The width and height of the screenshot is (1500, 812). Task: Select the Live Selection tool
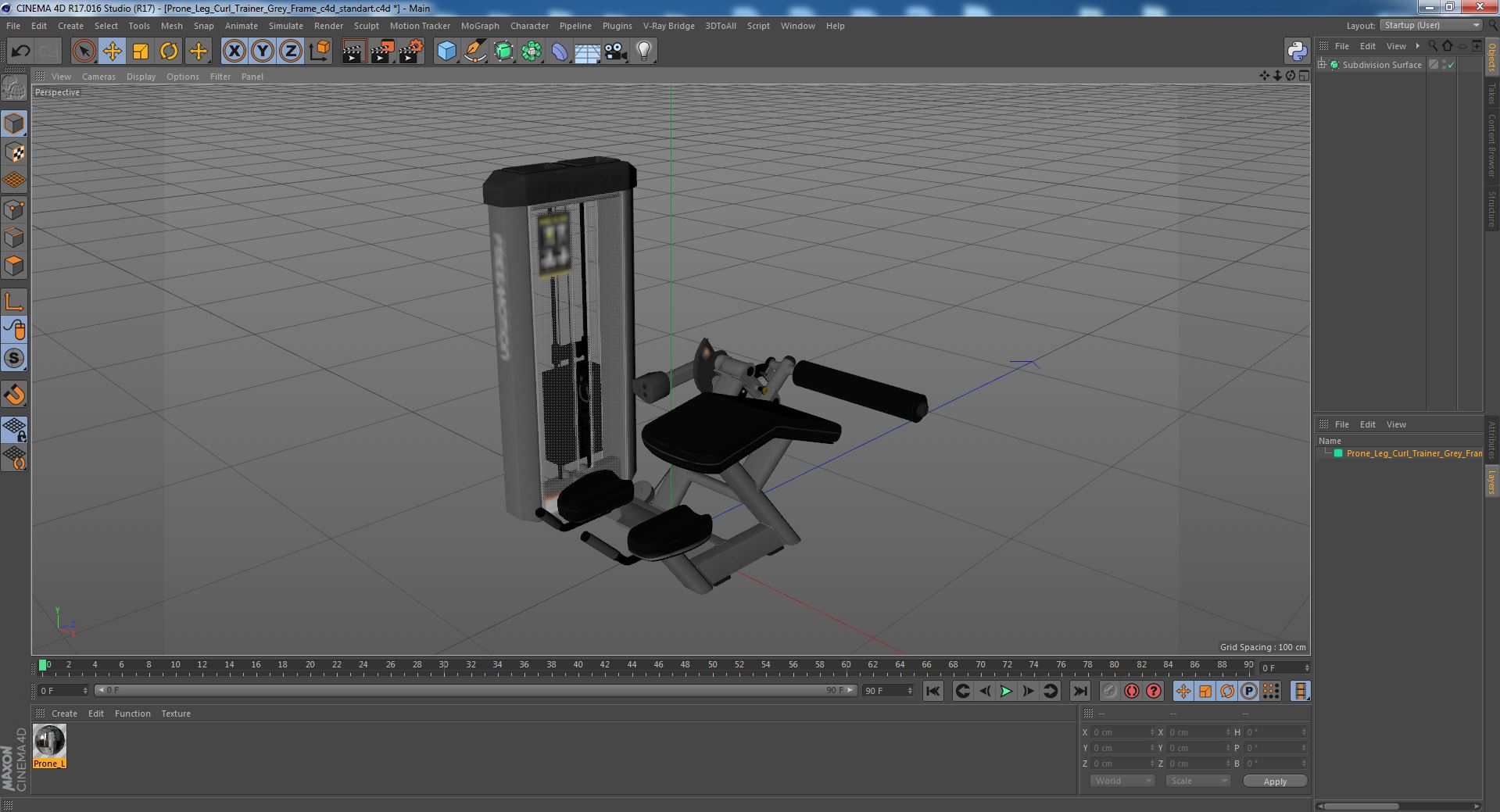[x=84, y=52]
